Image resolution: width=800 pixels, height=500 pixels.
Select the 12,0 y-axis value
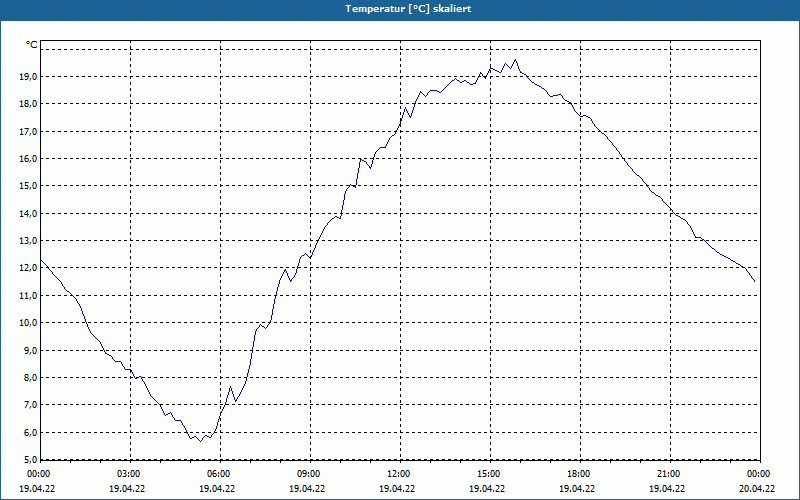pyautogui.click(x=30, y=268)
